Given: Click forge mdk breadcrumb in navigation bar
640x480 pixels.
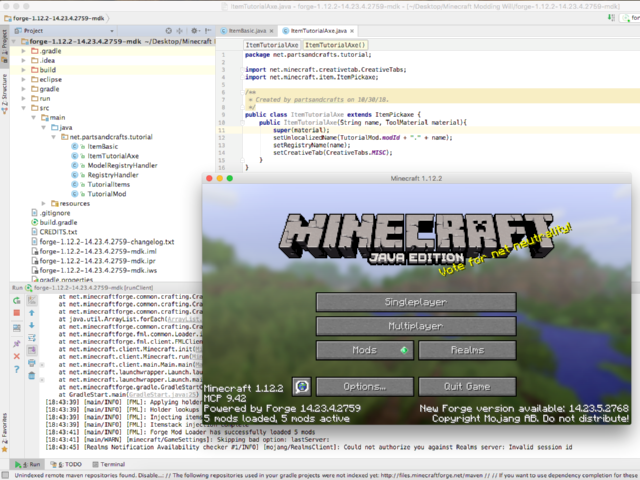Looking at the screenshot, I should (54, 18).
